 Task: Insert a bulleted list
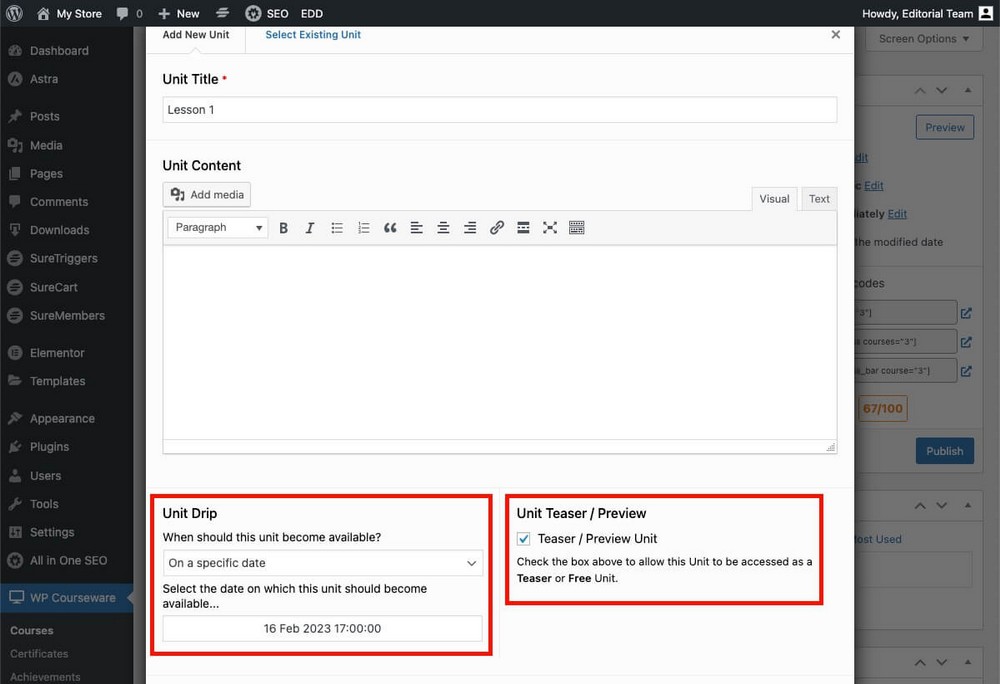pyautogui.click(x=337, y=228)
